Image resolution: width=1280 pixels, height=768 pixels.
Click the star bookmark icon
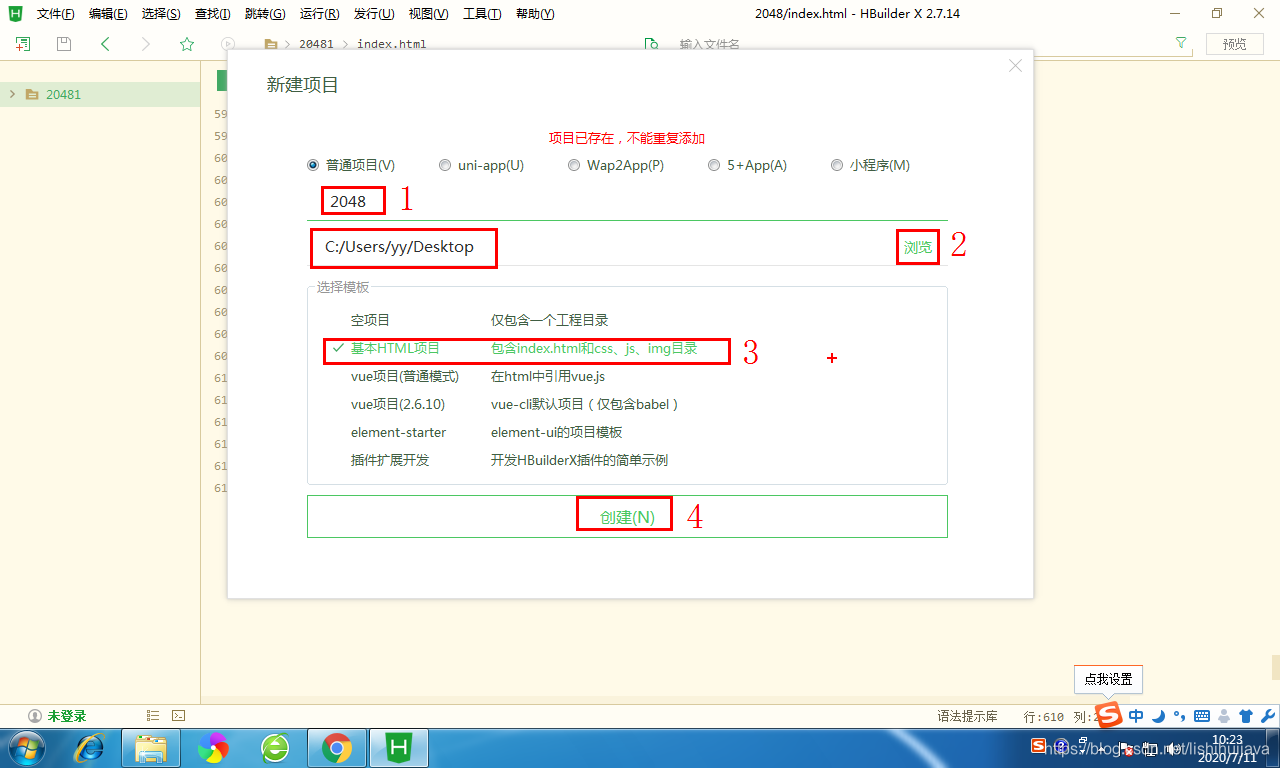pyautogui.click(x=187, y=44)
